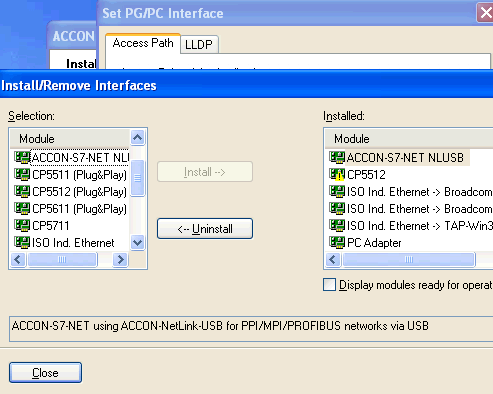493x394 pixels.
Task: Select CP5711 in Selection list
Action: 51,226
